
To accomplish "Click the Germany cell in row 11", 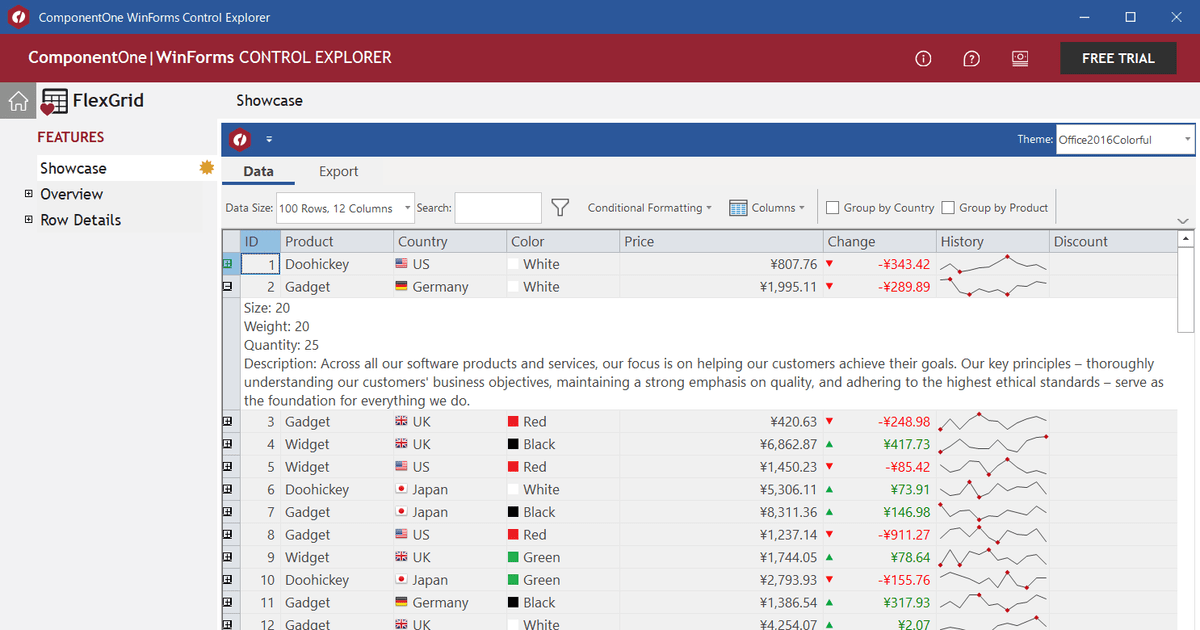I will 450,603.
